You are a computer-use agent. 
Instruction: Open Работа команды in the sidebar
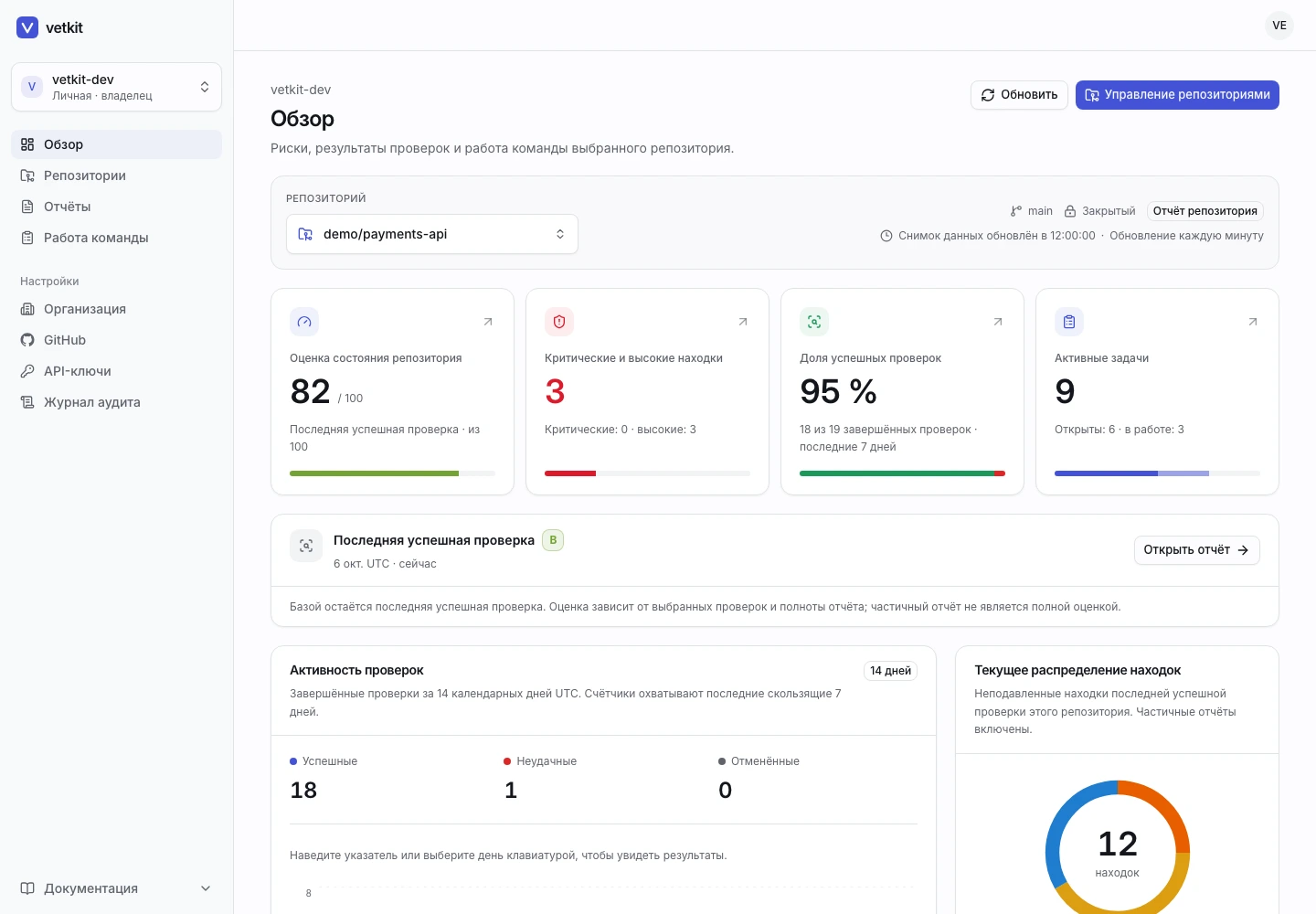116,238
